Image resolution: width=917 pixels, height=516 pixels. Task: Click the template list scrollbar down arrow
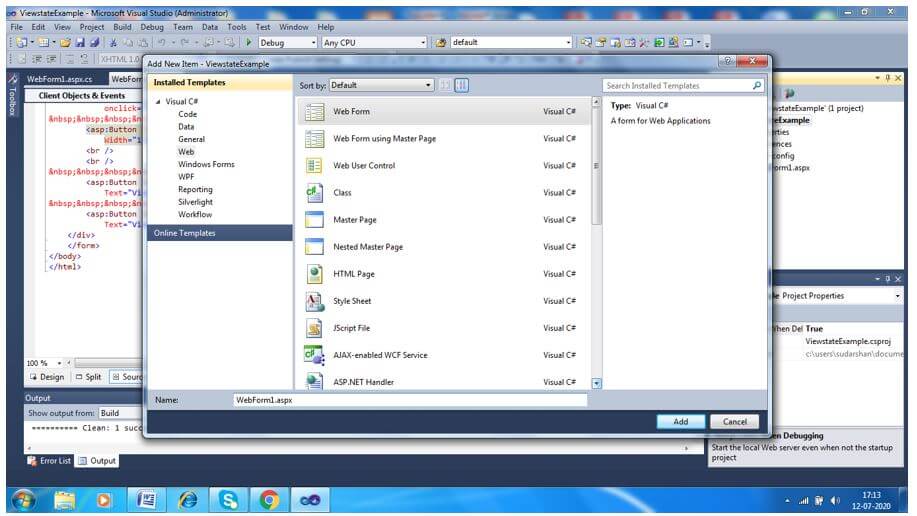click(597, 384)
